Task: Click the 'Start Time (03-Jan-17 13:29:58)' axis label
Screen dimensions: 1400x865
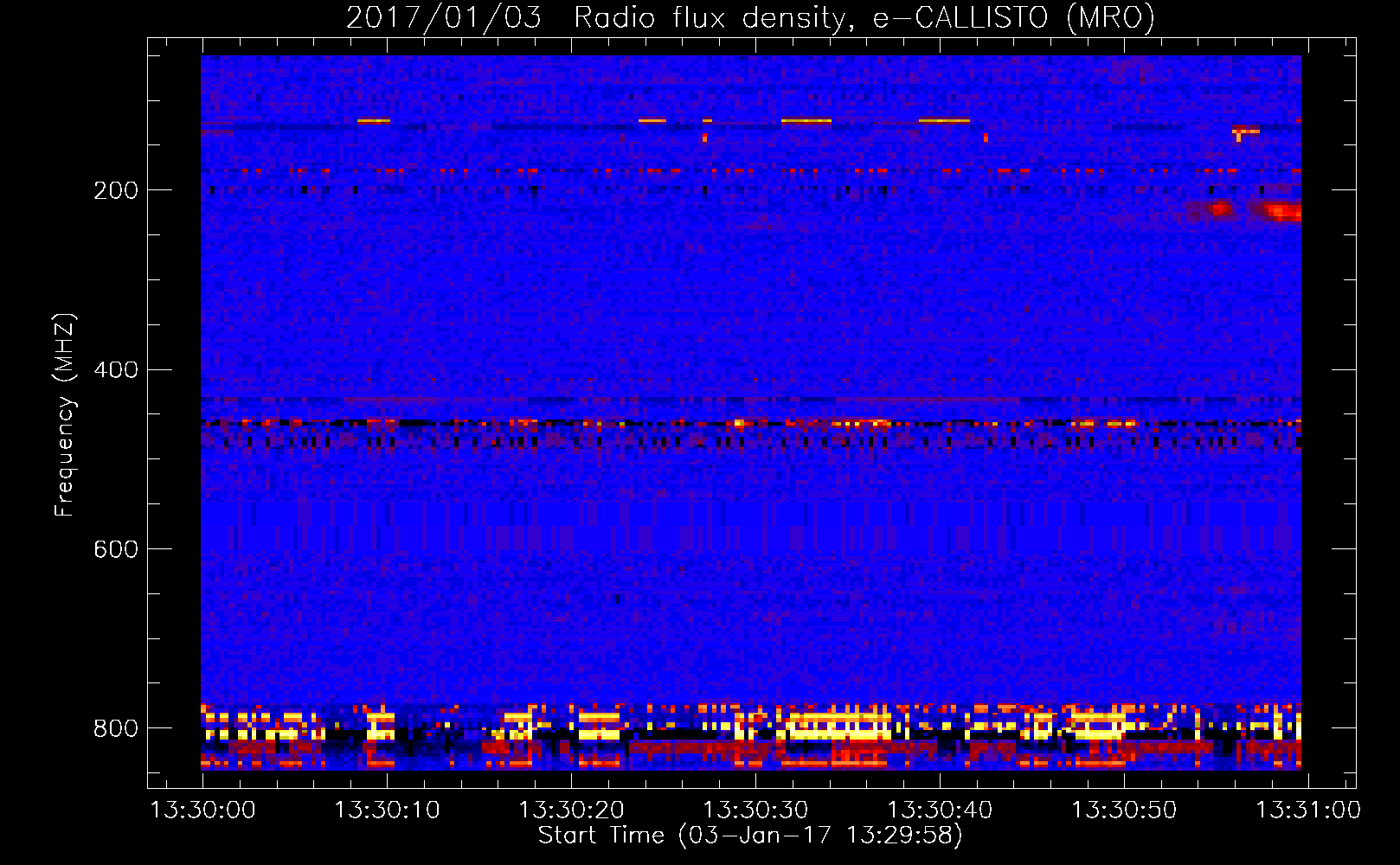Action: coord(750,836)
